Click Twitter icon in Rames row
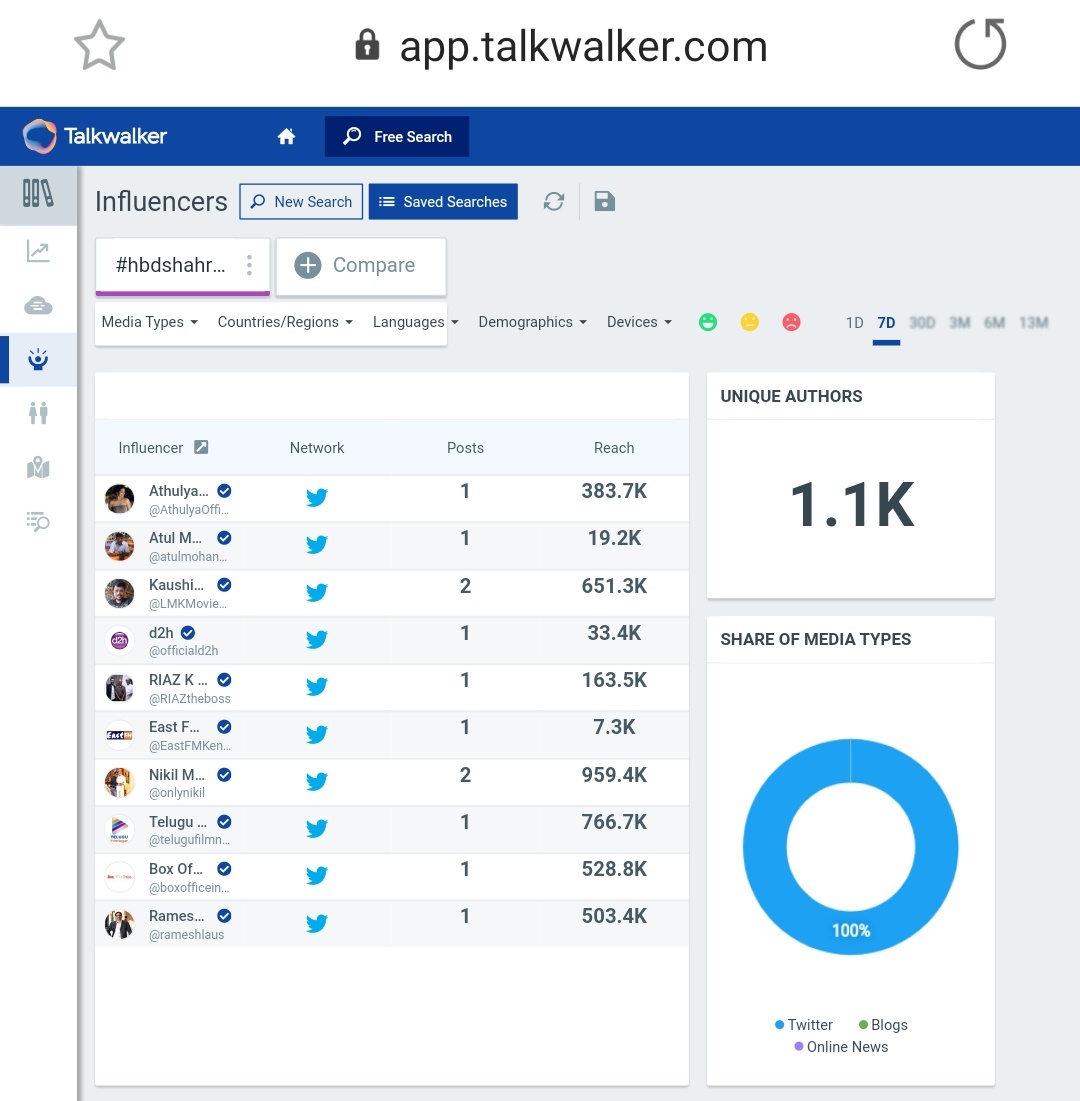Image resolution: width=1080 pixels, height=1101 pixels. pyautogui.click(x=317, y=923)
